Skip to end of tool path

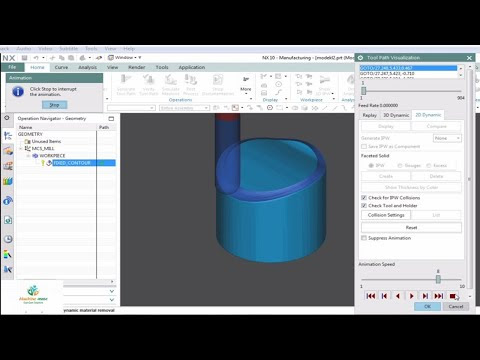439,296
